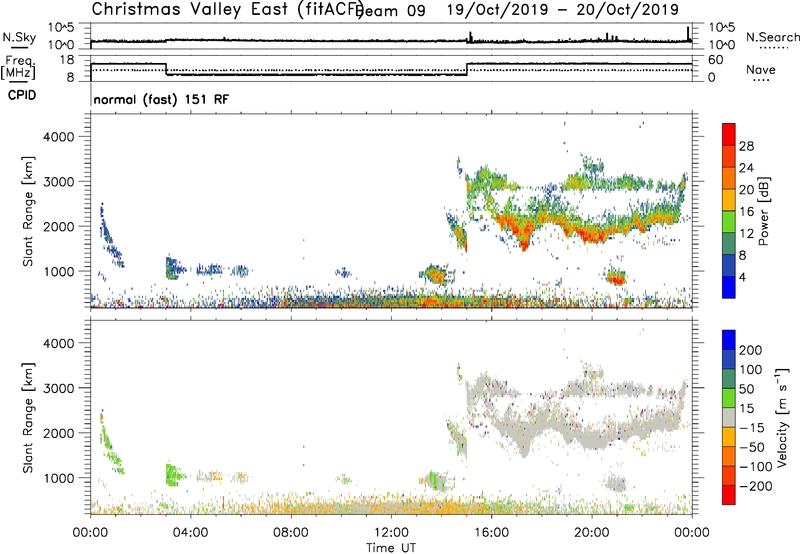The height and width of the screenshot is (554, 800).
Task: Click the "Power [dB]" colorbar title
Action: 763,211
